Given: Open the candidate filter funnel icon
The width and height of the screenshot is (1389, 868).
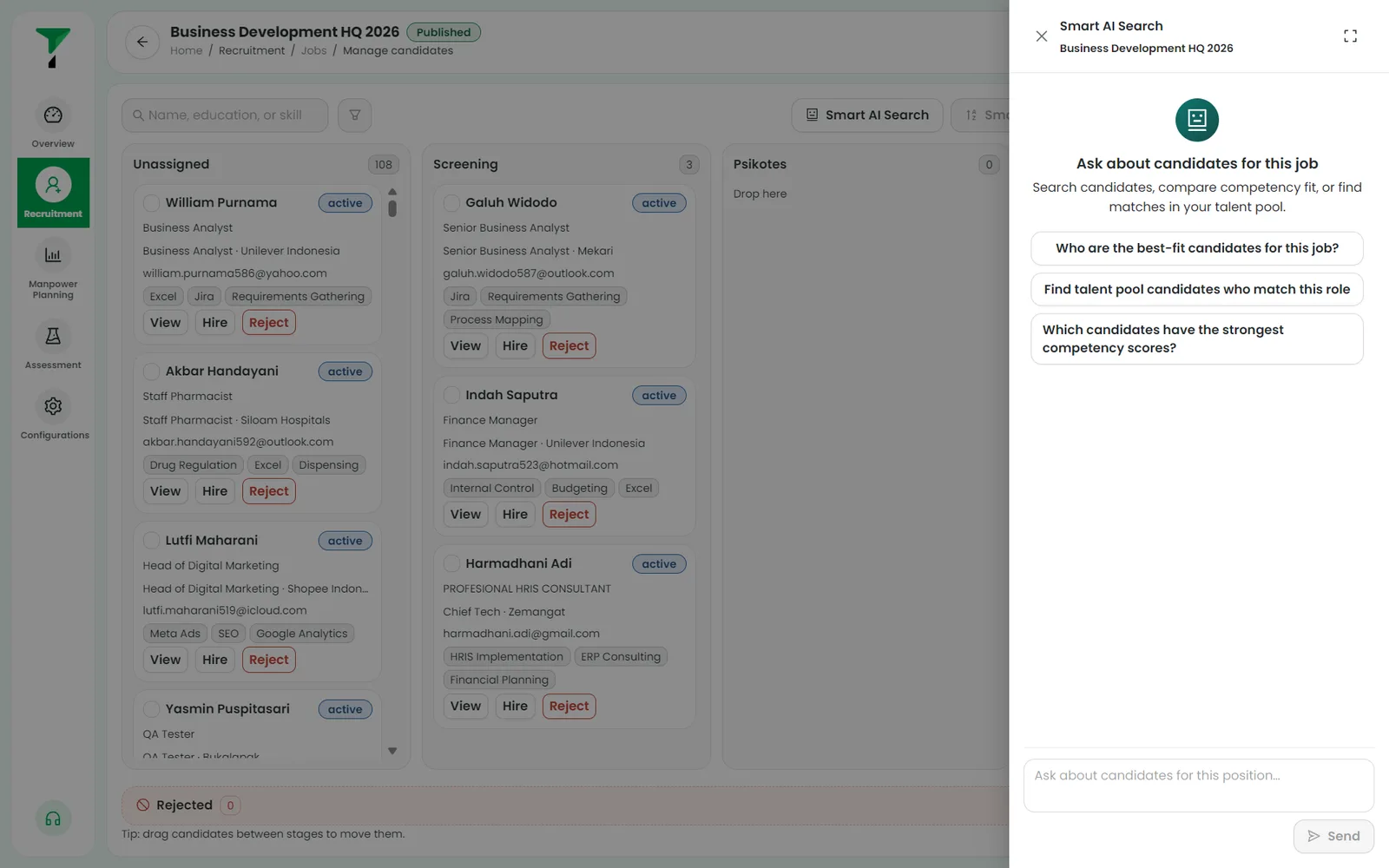Looking at the screenshot, I should (x=354, y=115).
